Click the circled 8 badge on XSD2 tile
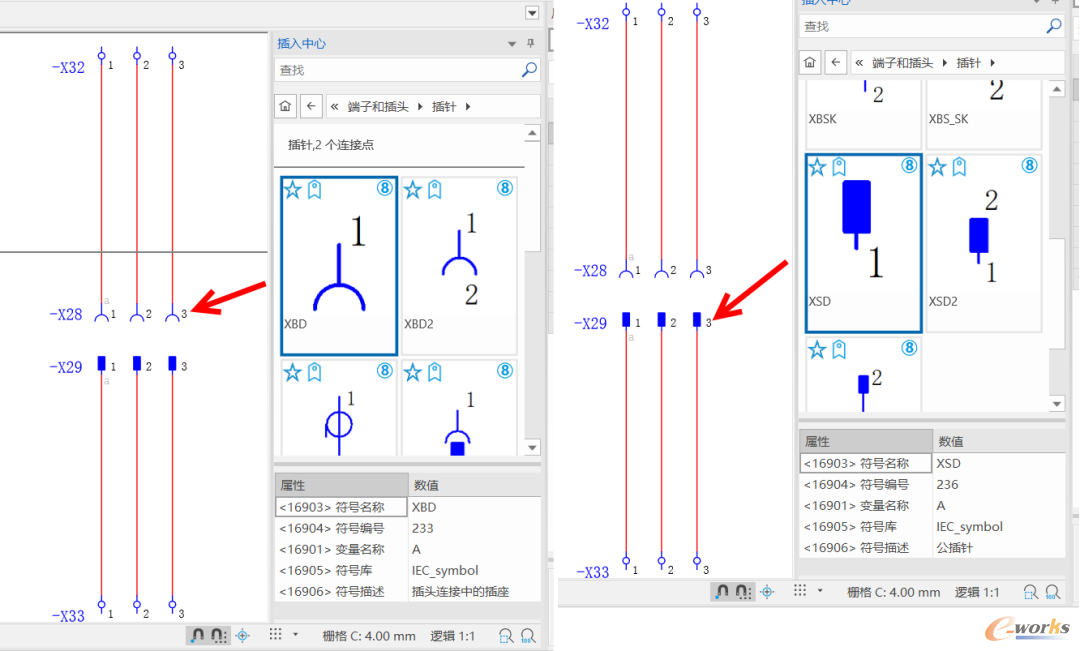Viewport: 1080px width, 651px height. [1030, 165]
